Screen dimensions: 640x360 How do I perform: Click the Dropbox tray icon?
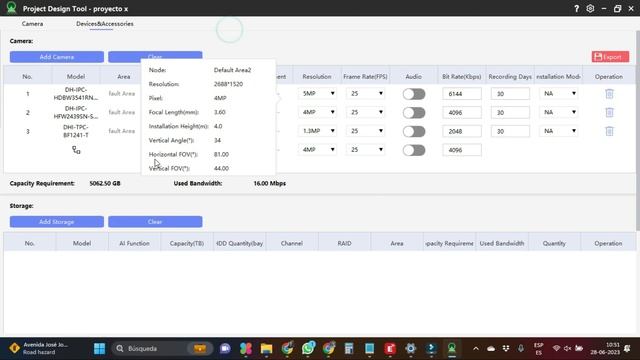click(506, 348)
